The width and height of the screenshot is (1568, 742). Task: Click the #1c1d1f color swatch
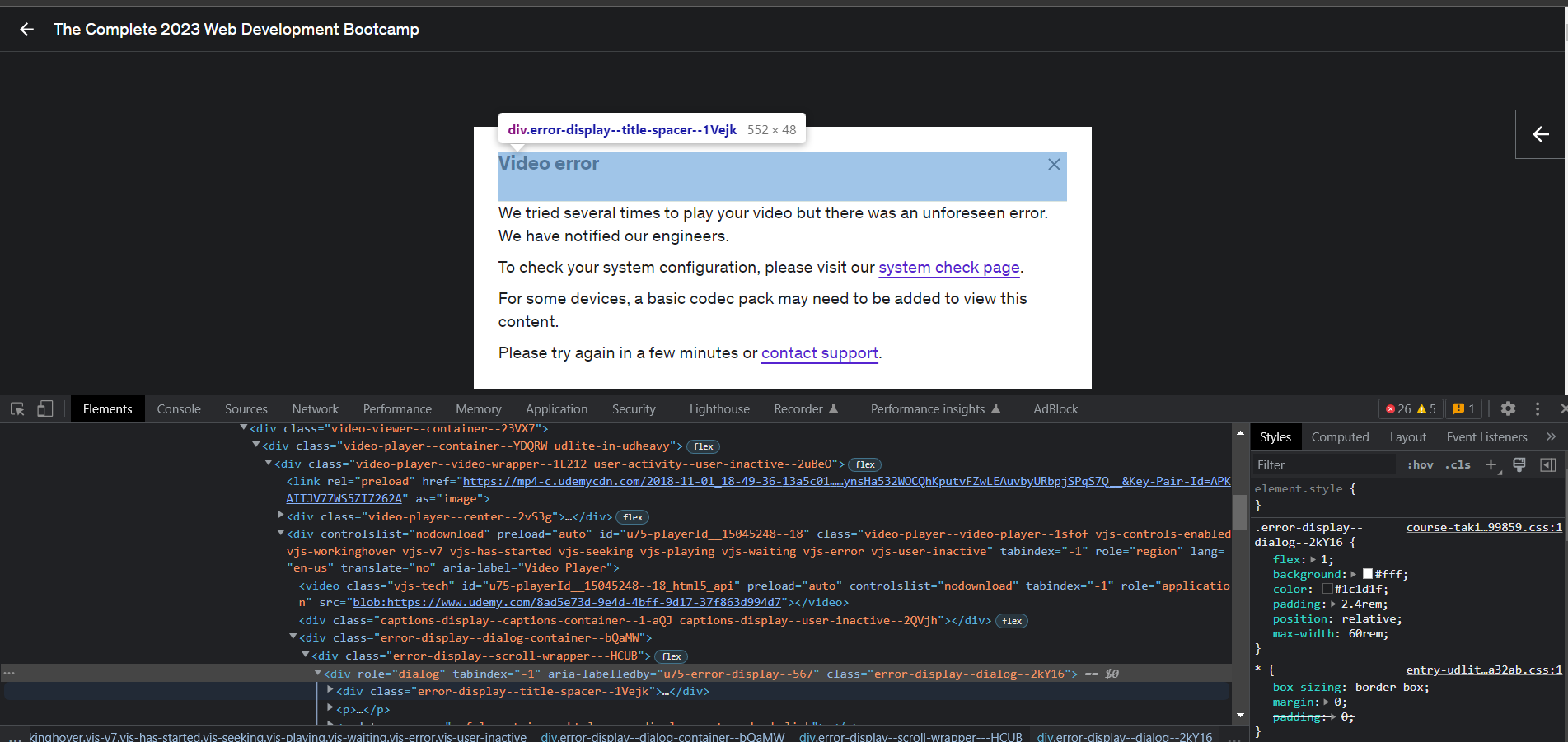[x=1328, y=589]
